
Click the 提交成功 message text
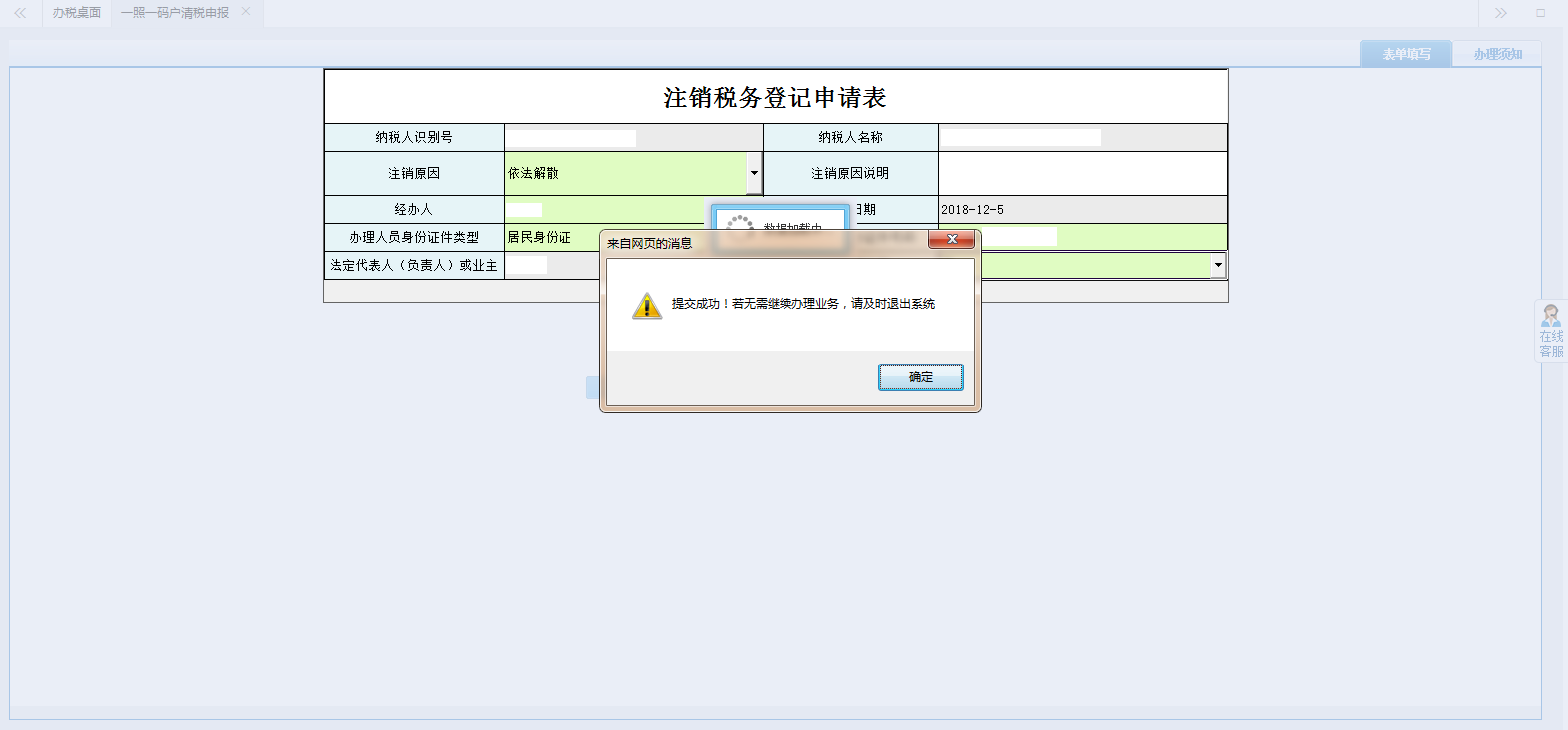click(802, 304)
